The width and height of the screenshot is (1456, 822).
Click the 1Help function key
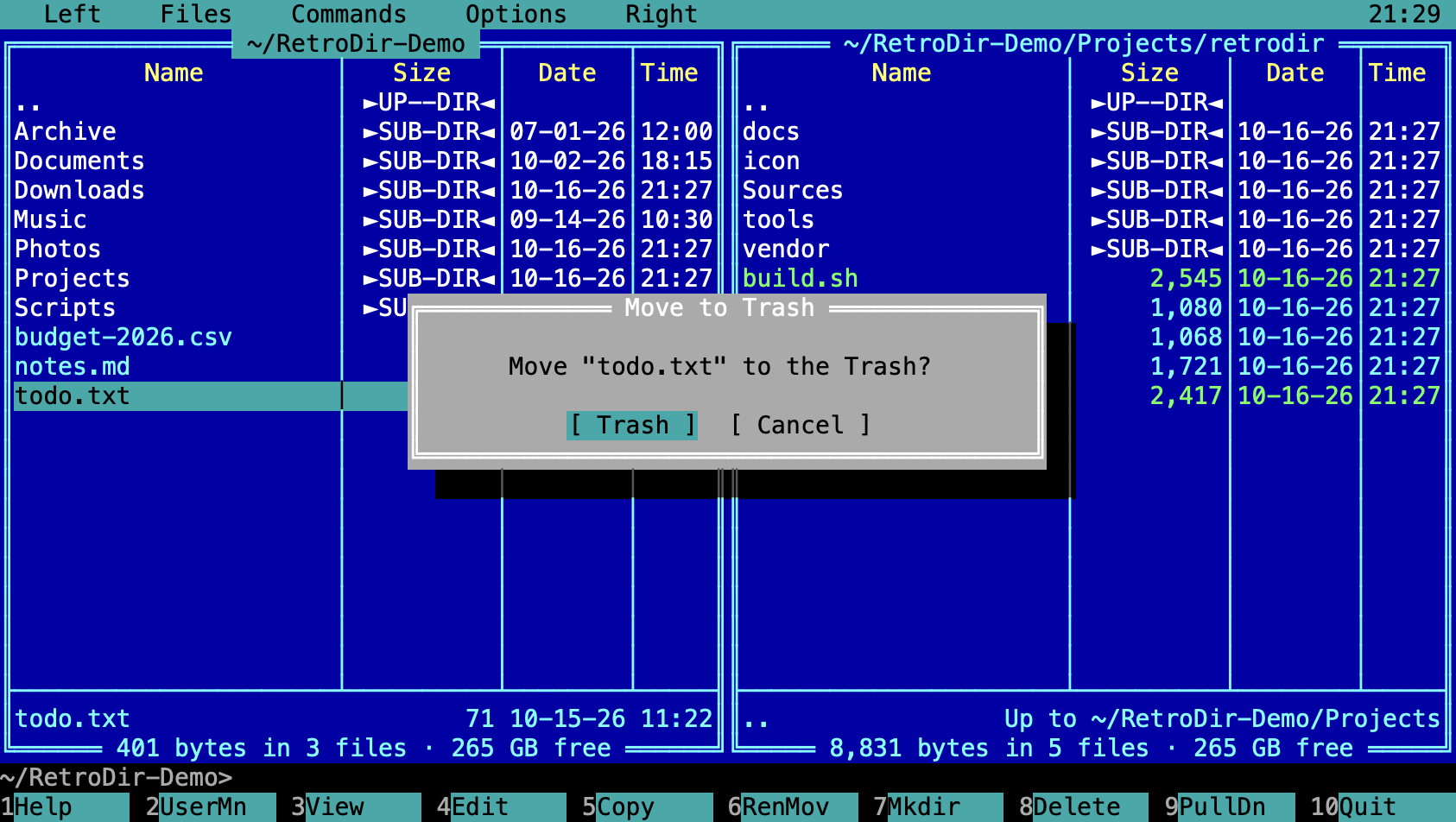click(x=65, y=806)
